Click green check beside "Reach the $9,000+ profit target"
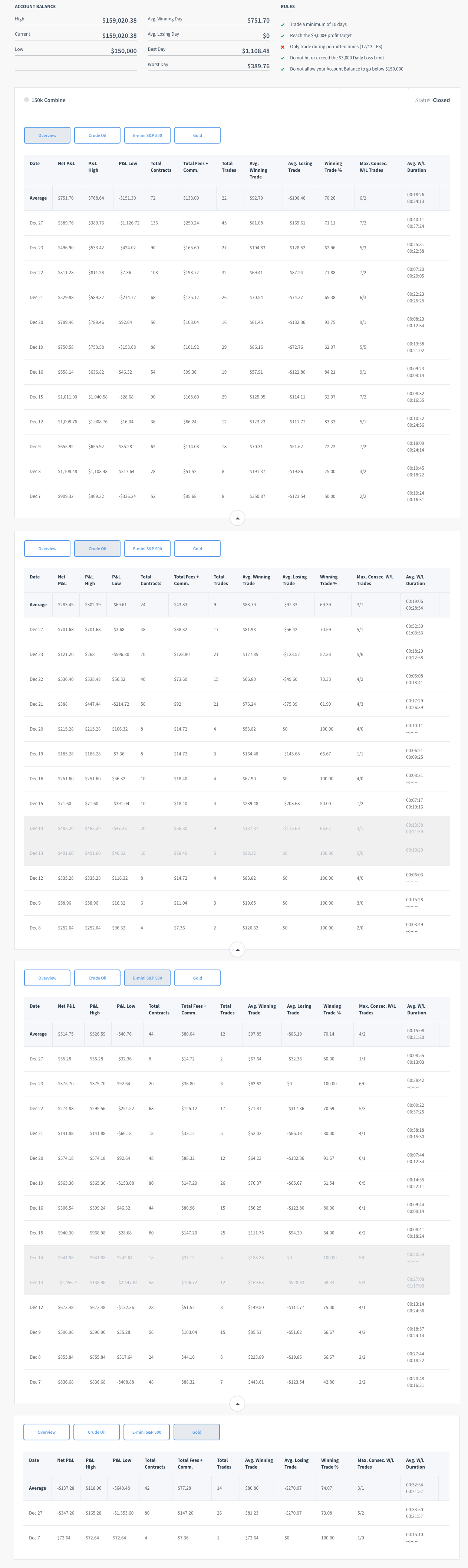This screenshot has height=1568, width=468. click(x=282, y=36)
